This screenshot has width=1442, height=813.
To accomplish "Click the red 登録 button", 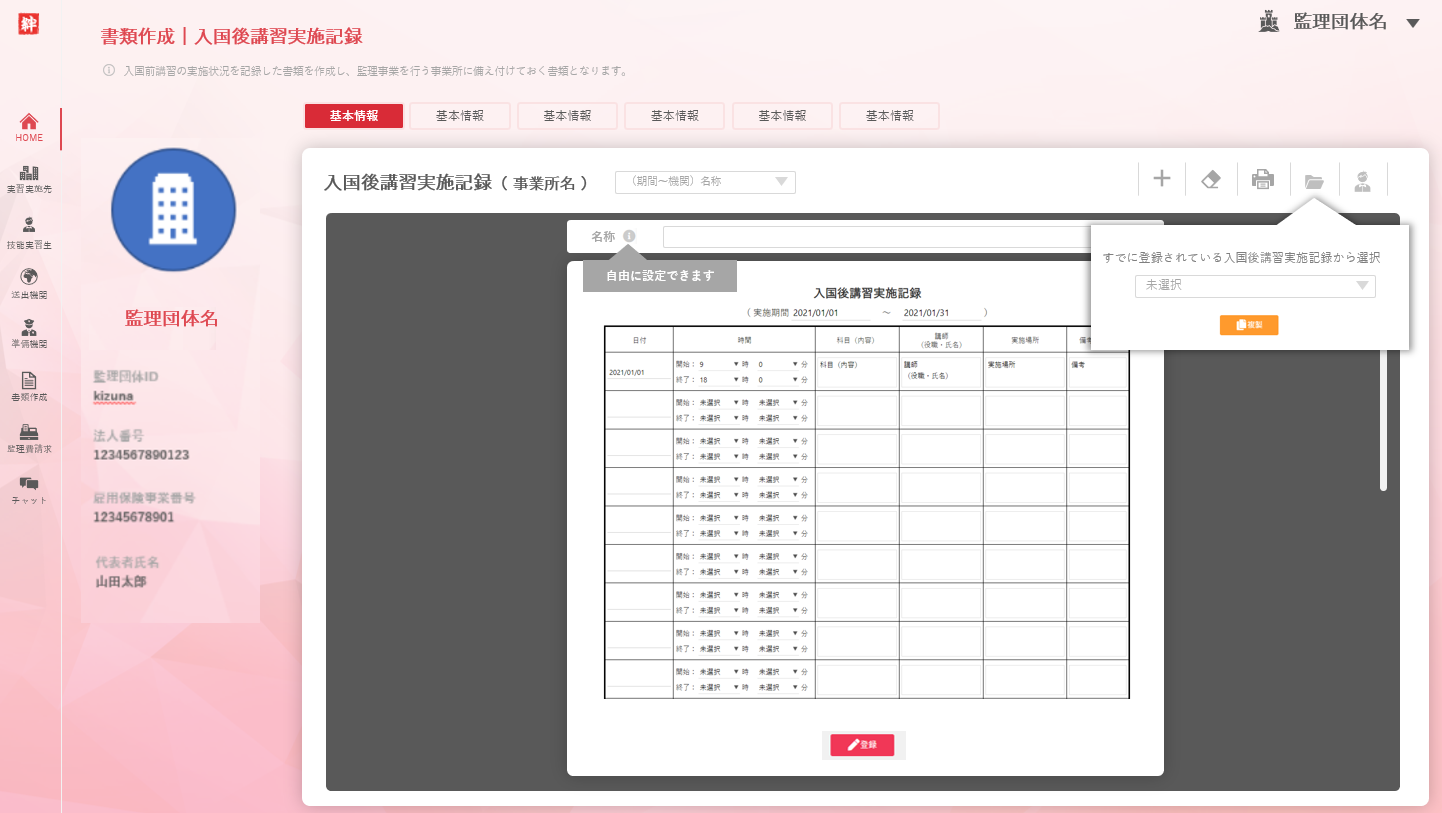I will pos(862,745).
